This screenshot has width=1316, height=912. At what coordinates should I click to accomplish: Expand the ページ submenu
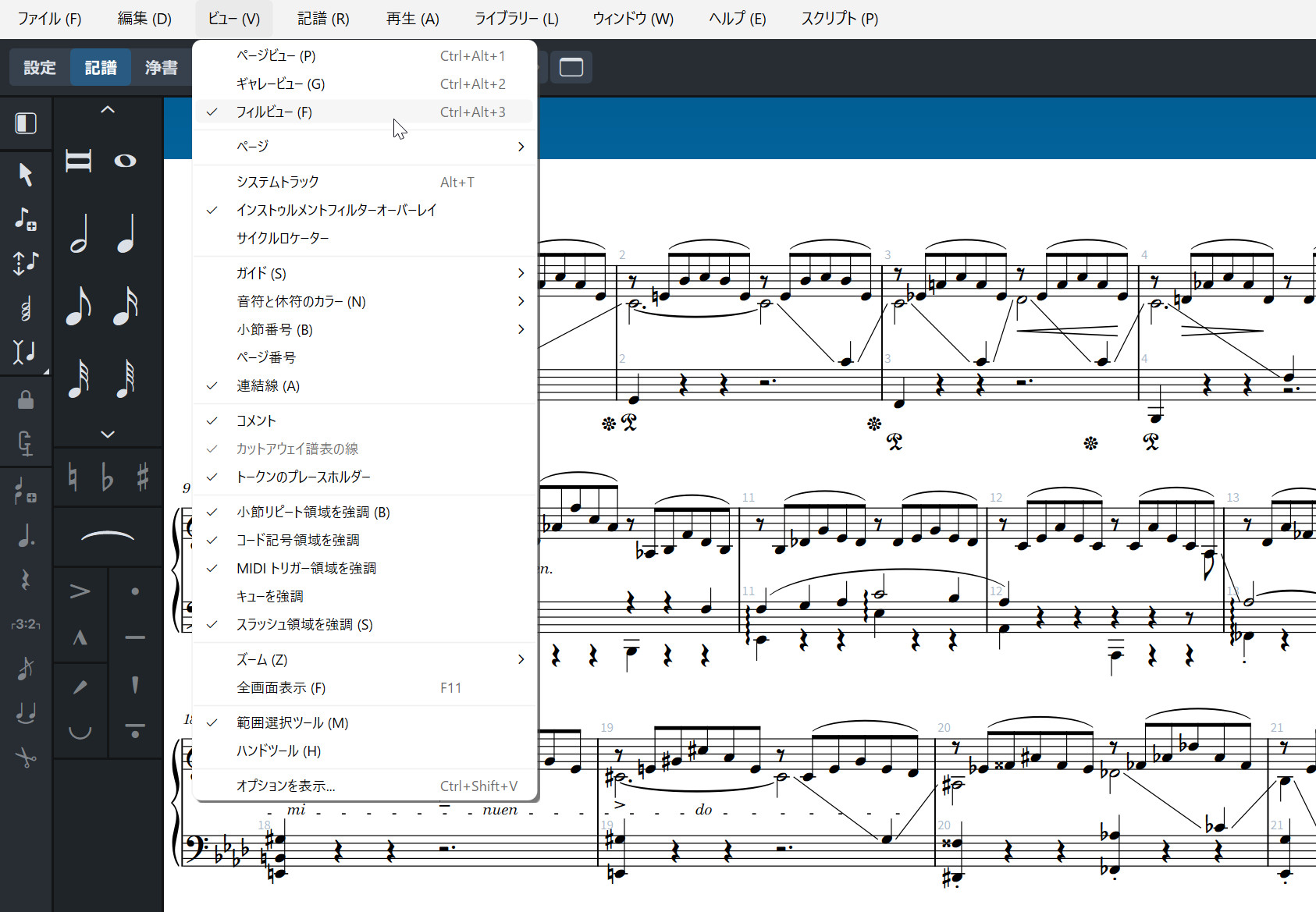(365, 147)
